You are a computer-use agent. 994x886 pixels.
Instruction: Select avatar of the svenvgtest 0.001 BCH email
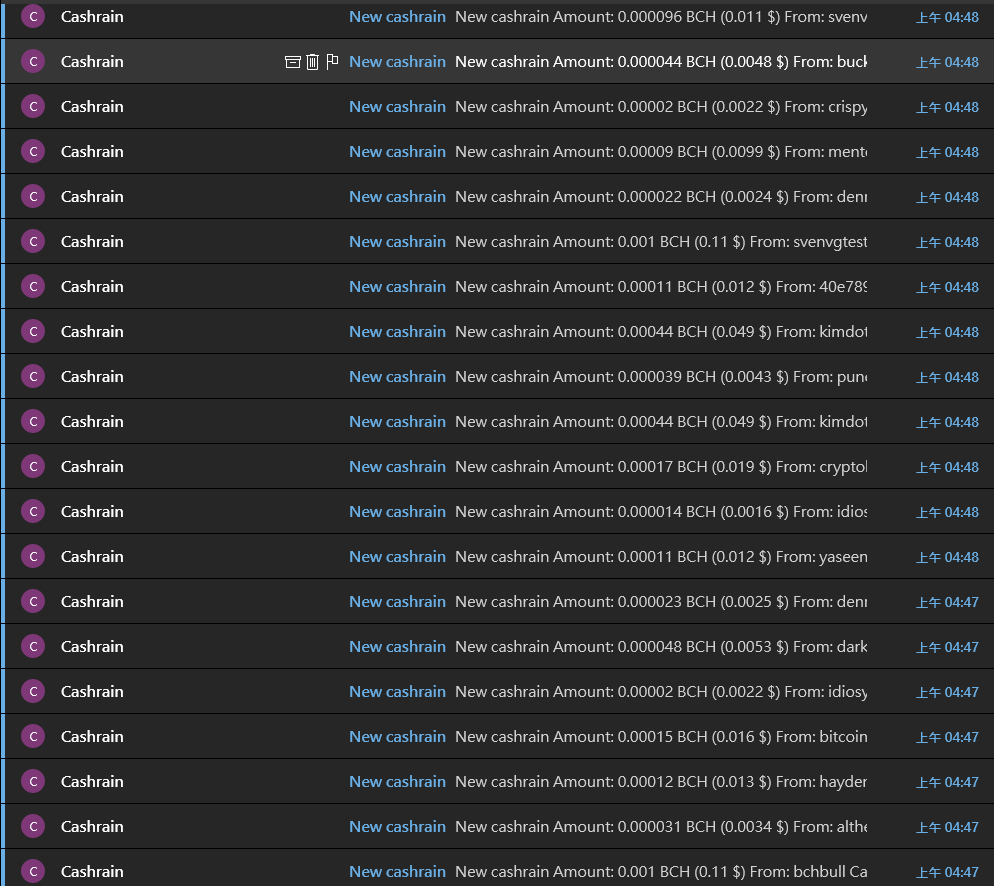[33, 241]
